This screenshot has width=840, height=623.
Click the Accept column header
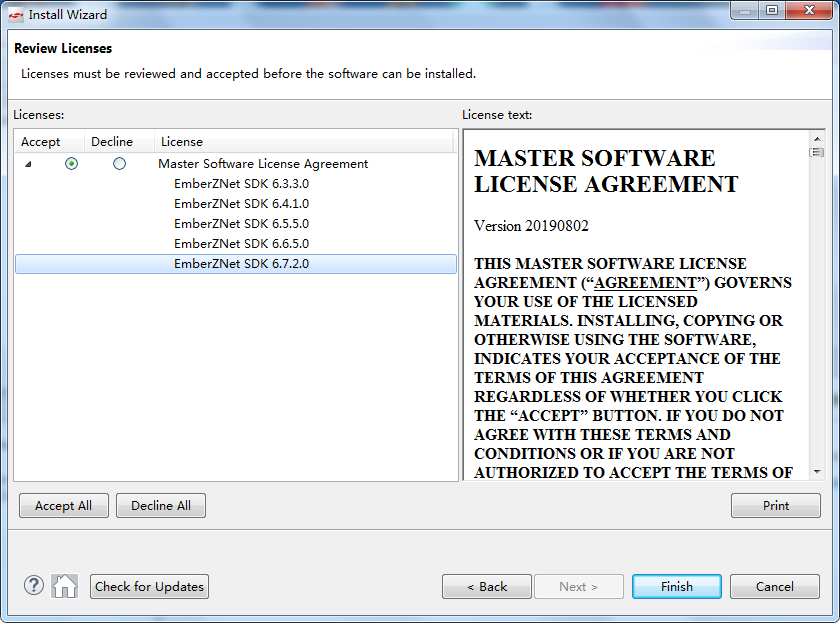click(x=49, y=142)
